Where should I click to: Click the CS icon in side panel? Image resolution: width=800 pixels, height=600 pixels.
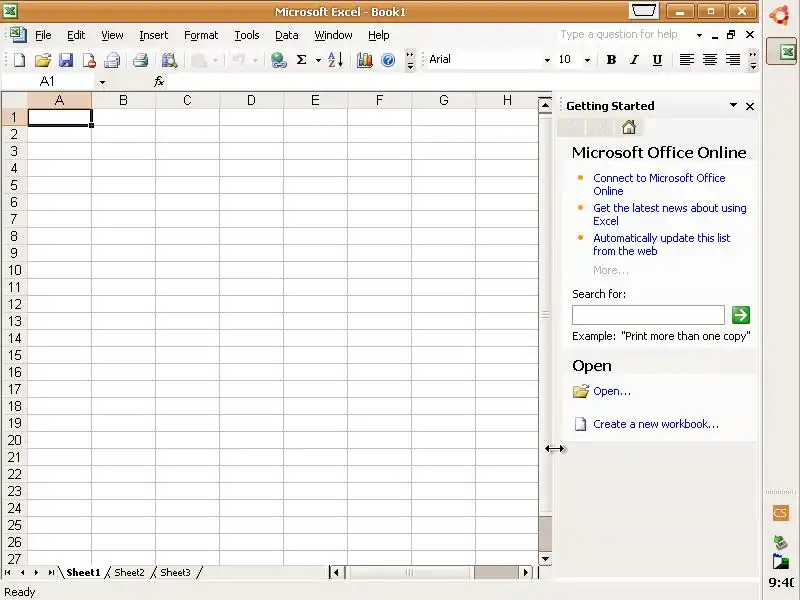tap(780, 513)
